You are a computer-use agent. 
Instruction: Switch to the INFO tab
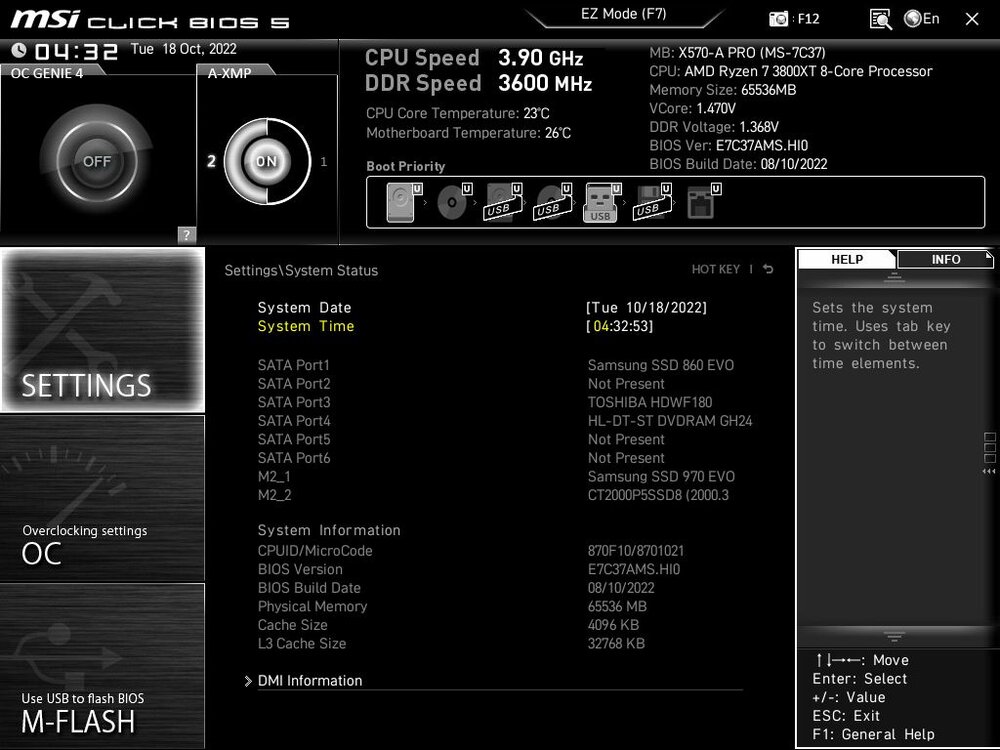945,259
